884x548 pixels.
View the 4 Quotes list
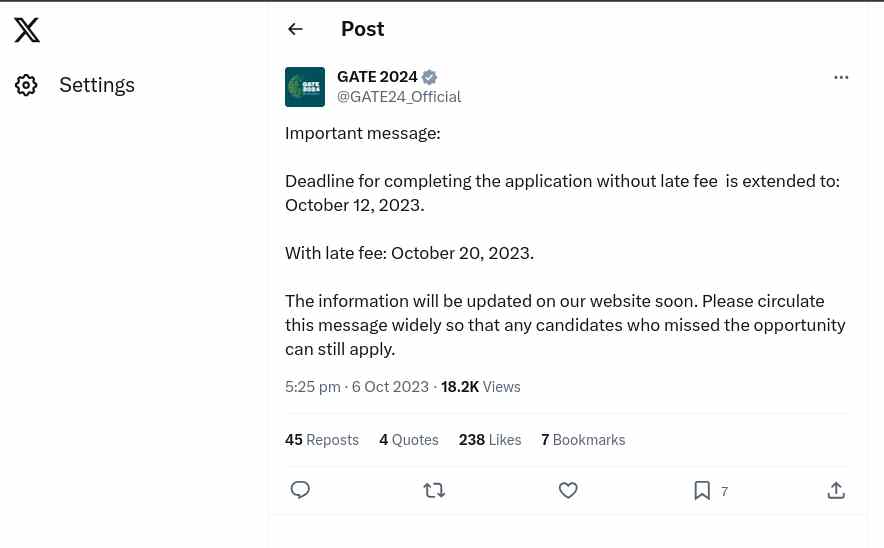[409, 440]
